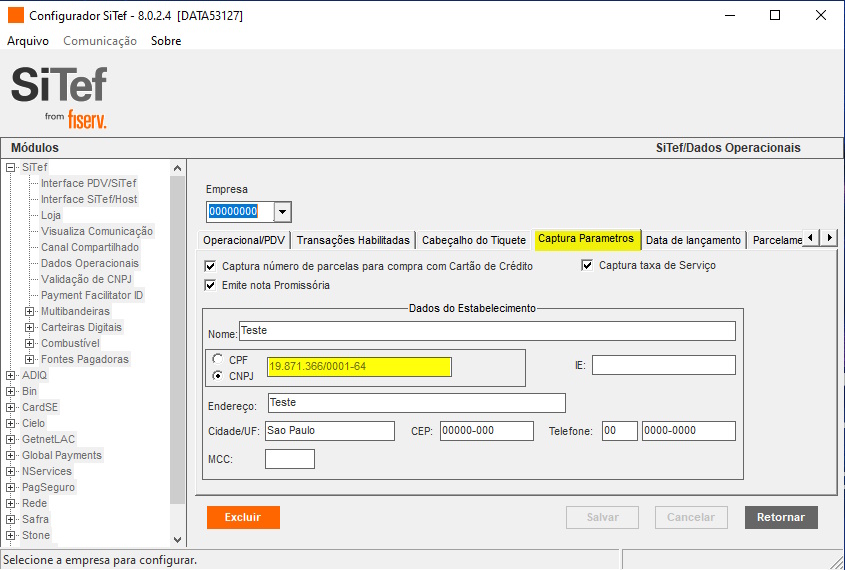Toggle Captura taxa de Serviço checkbox
The height and width of the screenshot is (570, 845).
pos(587,265)
